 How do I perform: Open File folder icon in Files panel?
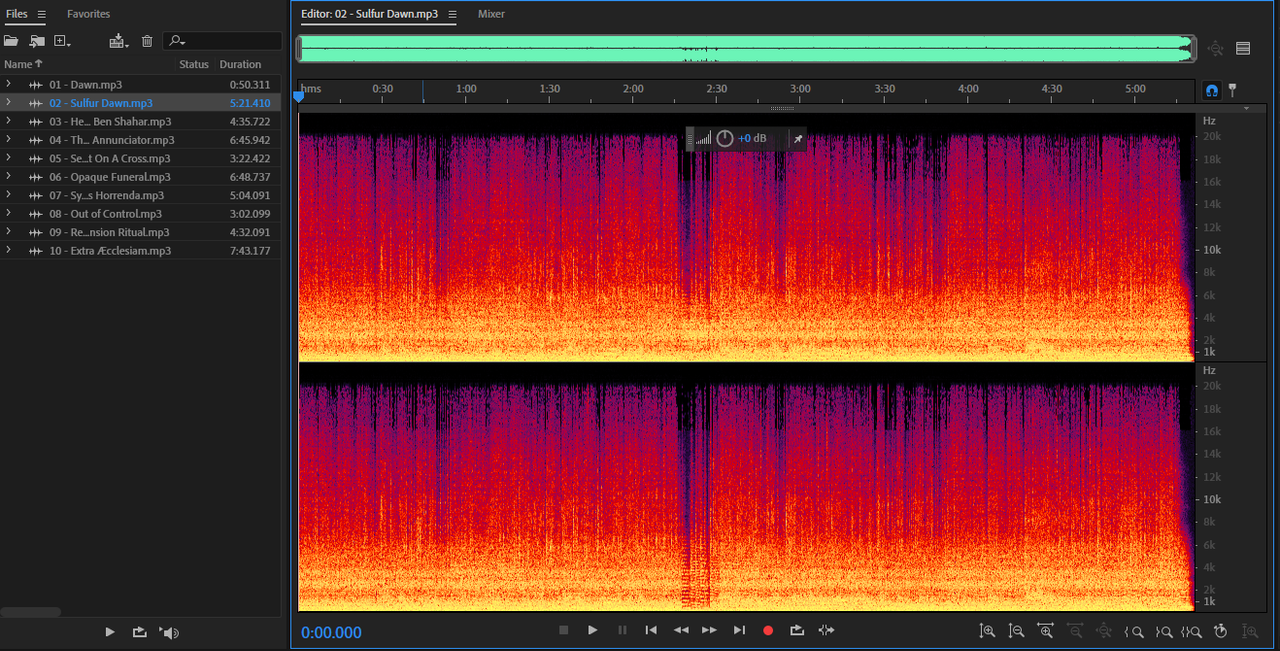click(11, 41)
